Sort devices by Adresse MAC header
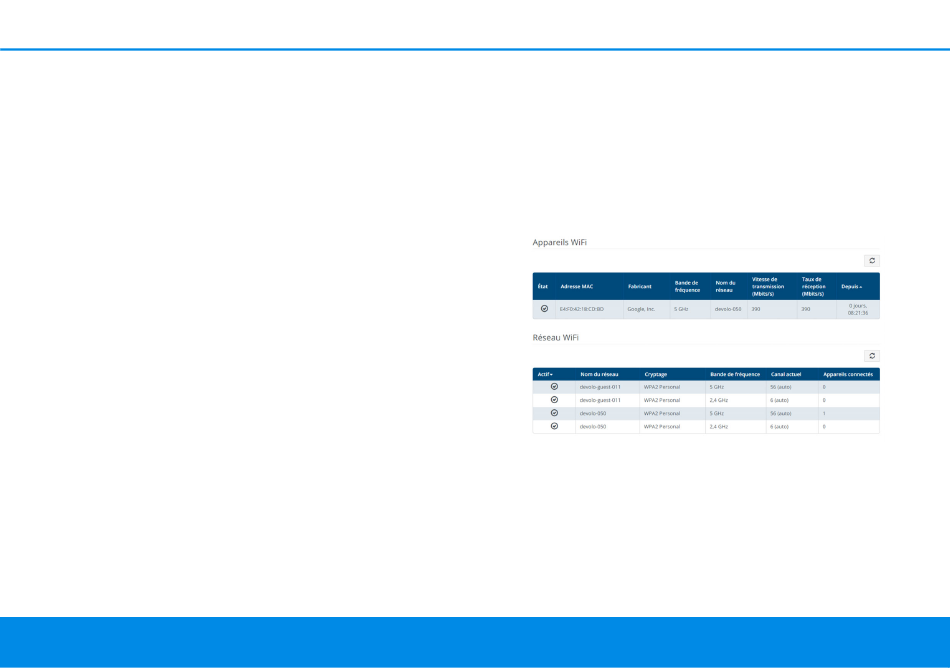The width and height of the screenshot is (950, 668). pos(577,286)
